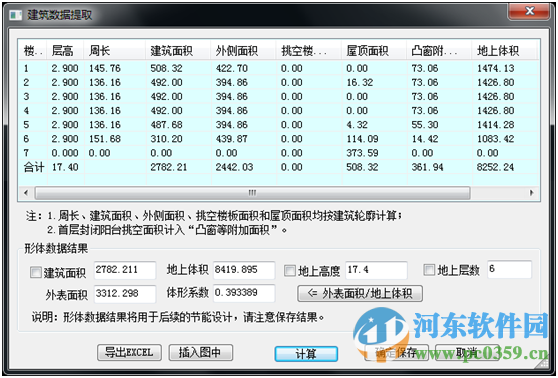Click the 挑空楼... column header
The image size is (558, 378).
pyautogui.click(x=309, y=51)
